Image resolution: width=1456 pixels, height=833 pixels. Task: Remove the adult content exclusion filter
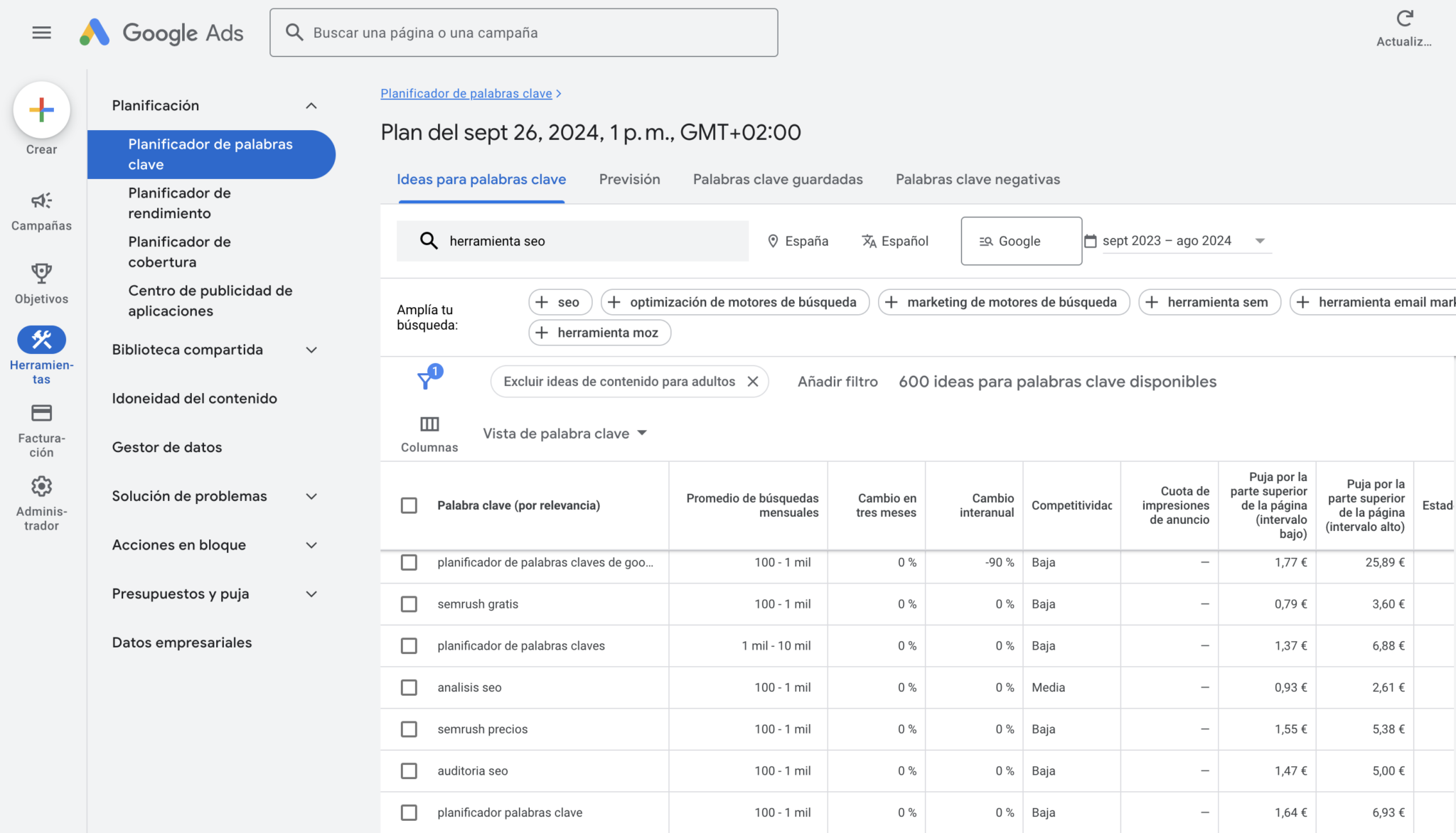click(x=753, y=382)
